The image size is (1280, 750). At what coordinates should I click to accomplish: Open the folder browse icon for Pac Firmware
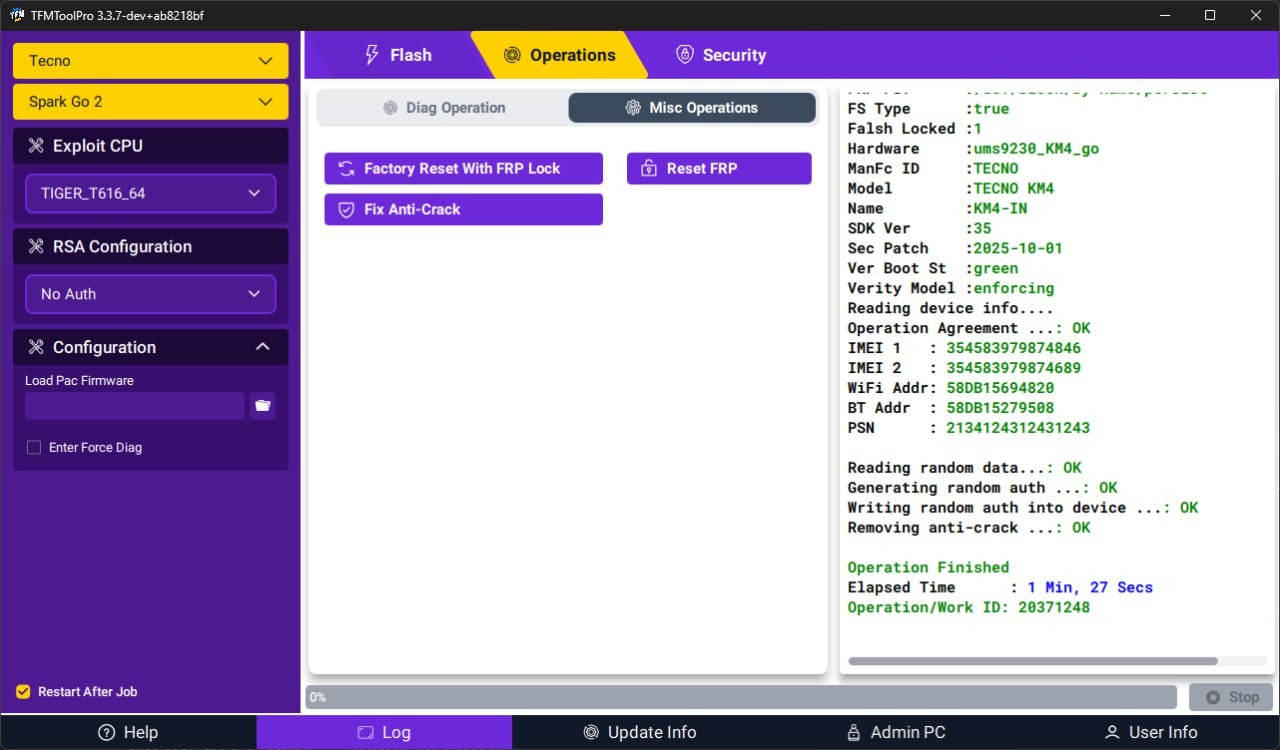(x=263, y=405)
